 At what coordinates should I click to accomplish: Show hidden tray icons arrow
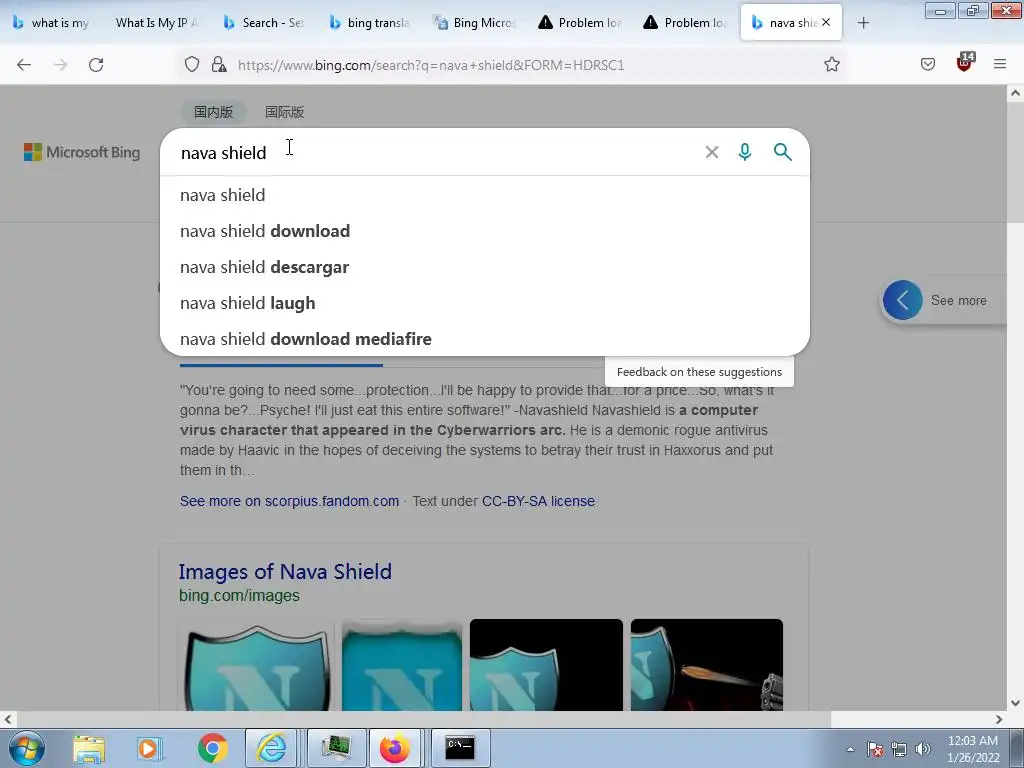pyautogui.click(x=850, y=749)
